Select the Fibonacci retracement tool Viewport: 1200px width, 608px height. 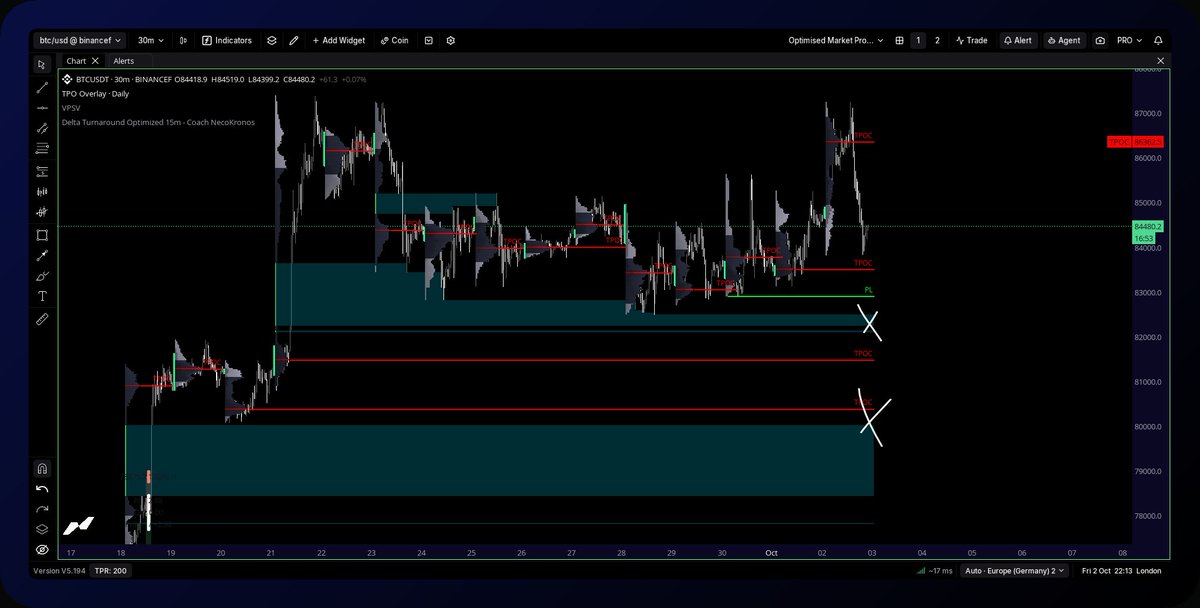(x=42, y=149)
